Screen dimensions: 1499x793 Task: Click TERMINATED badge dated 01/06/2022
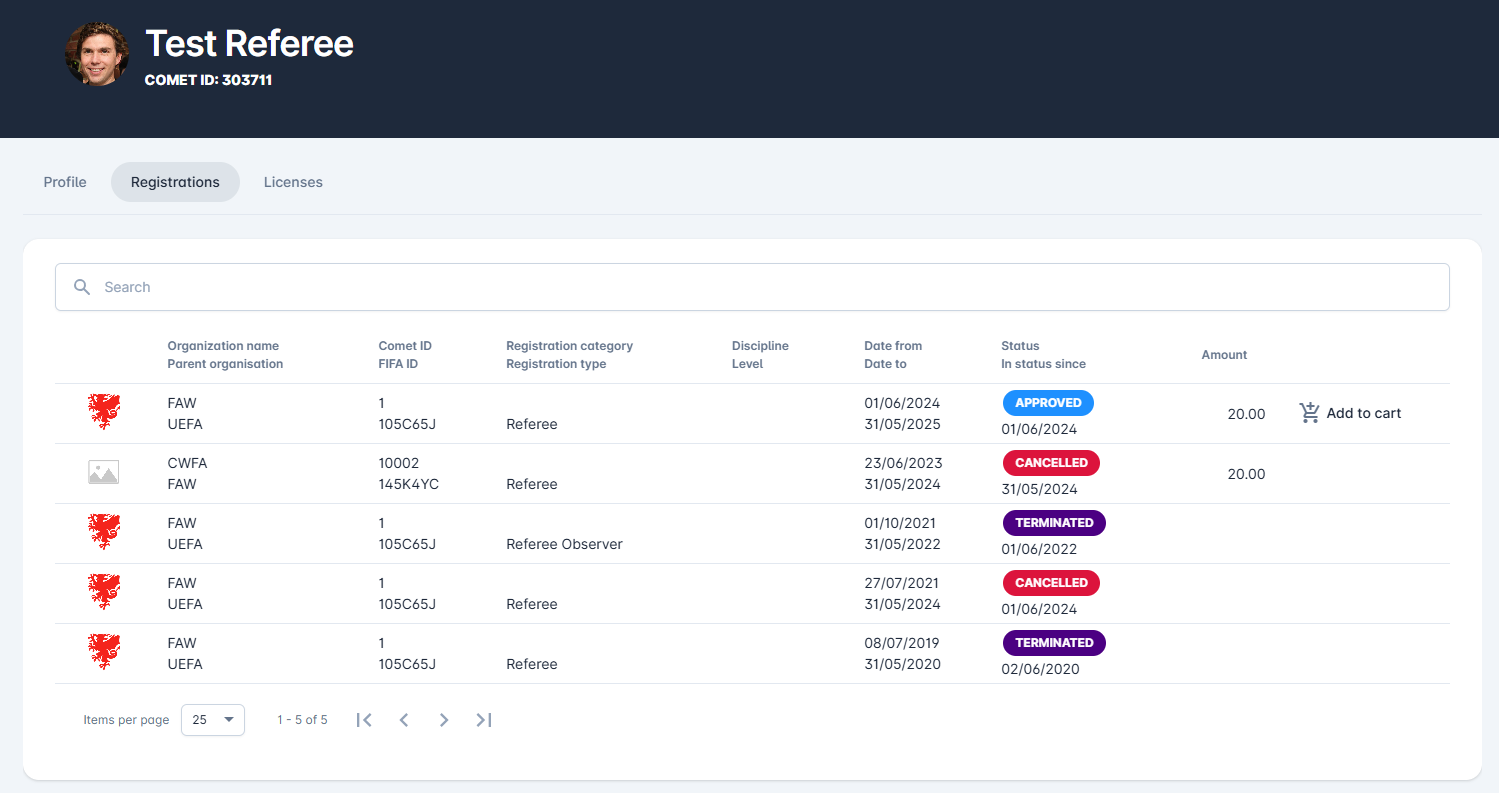pos(1054,523)
